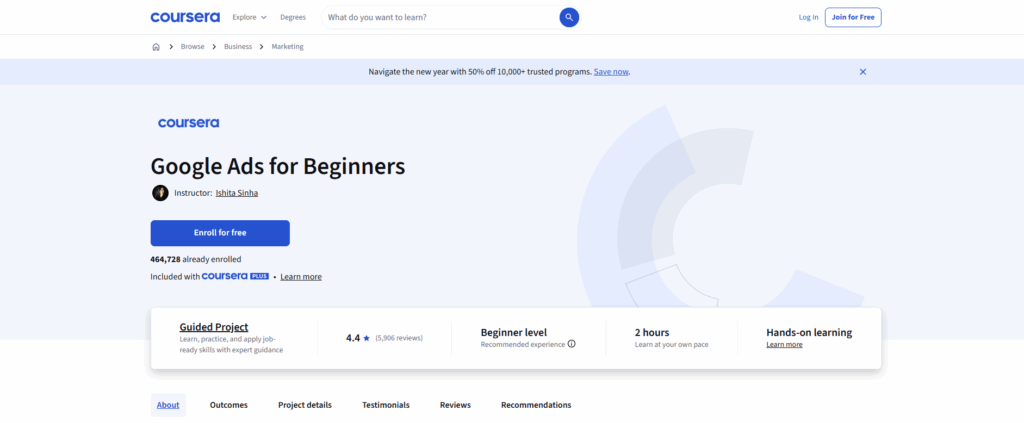Click the Save now link in banner
The image size is (1024, 423).
[611, 72]
